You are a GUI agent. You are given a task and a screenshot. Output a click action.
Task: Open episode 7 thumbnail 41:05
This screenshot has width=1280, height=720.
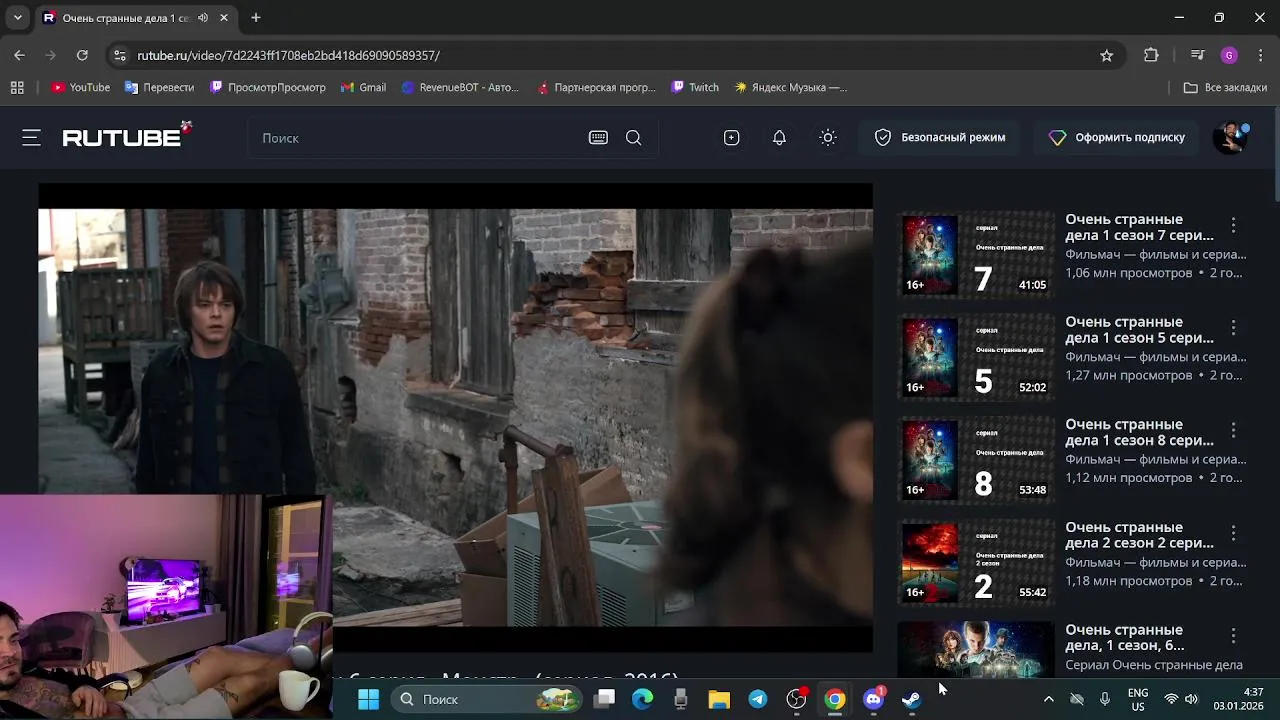976,255
